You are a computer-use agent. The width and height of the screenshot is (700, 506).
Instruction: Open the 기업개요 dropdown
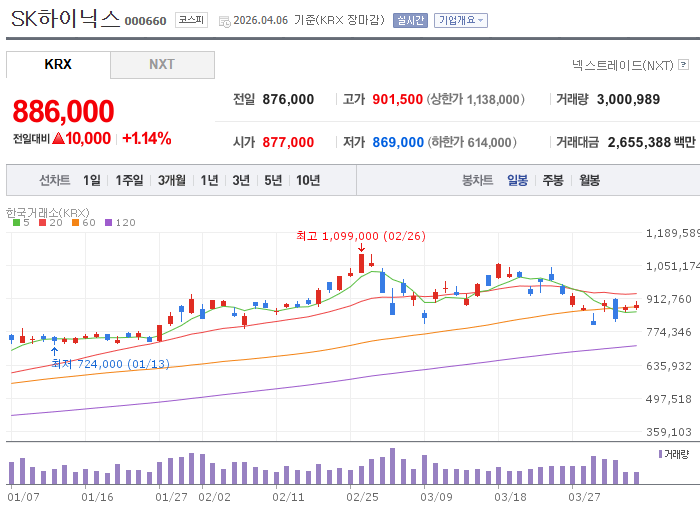point(461,20)
